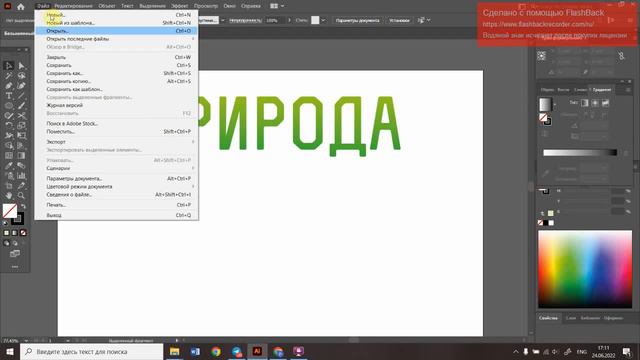Select the Gradient tool in toolbox
The image size is (640, 360).
coord(21,156)
